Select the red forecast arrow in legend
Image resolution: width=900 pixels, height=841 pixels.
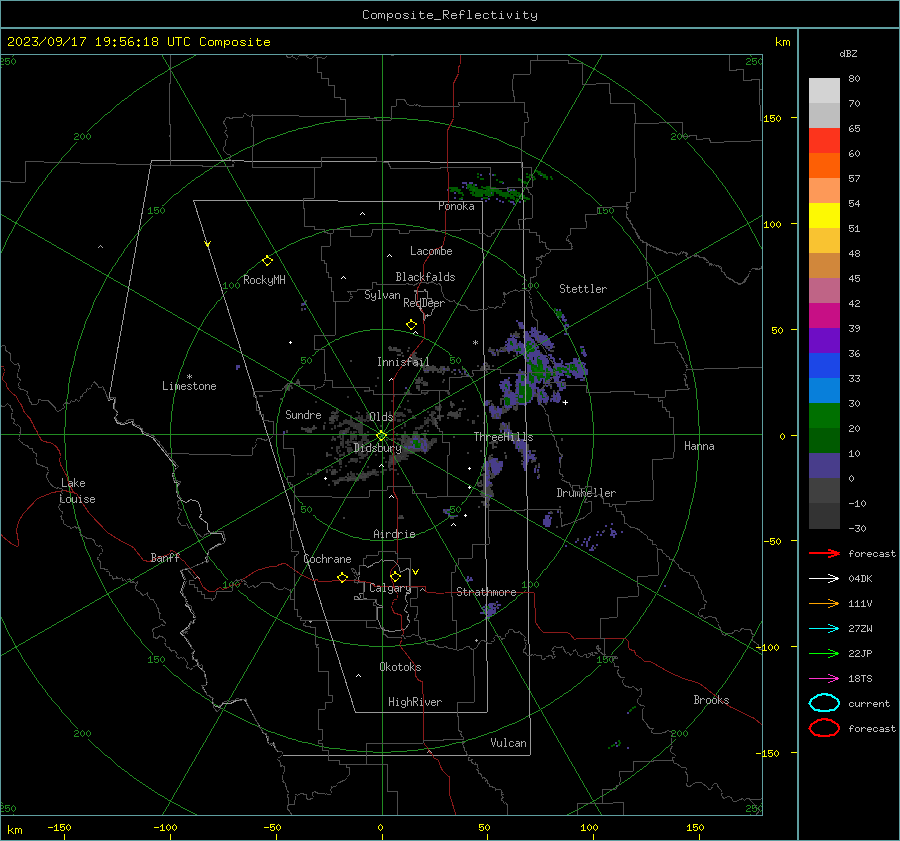pyautogui.click(x=824, y=553)
